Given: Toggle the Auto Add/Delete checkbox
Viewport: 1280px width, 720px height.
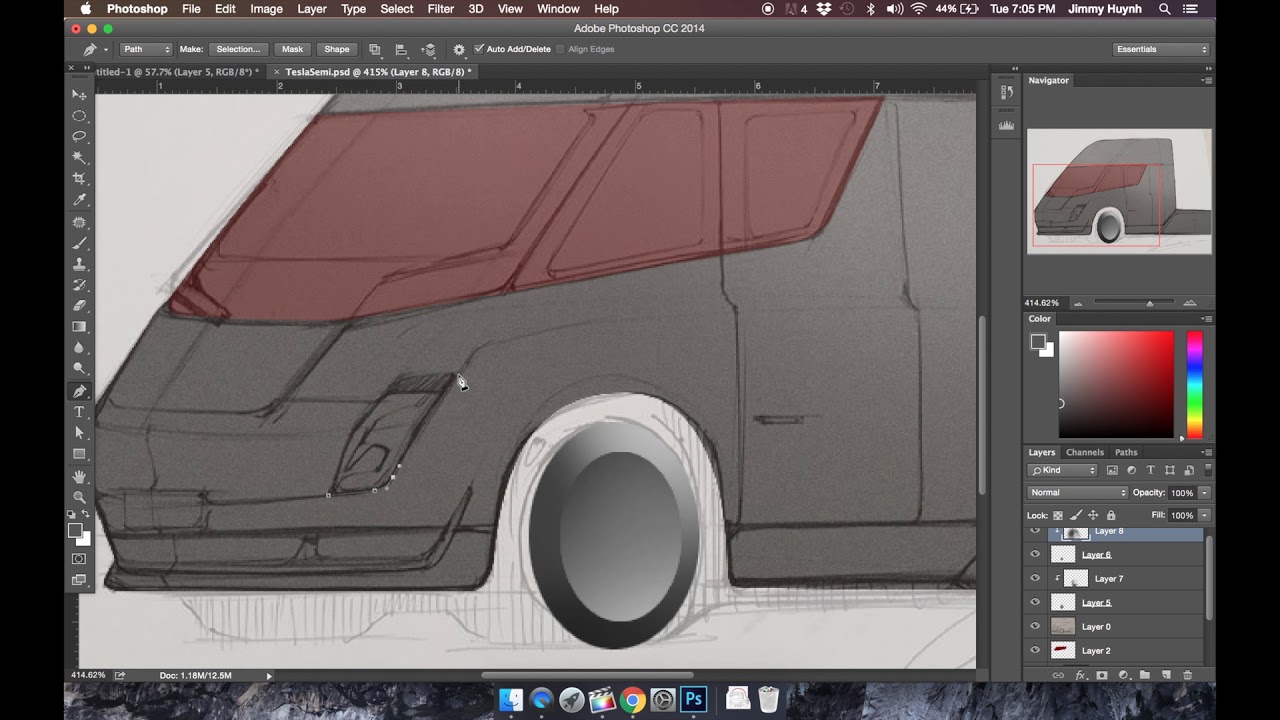Looking at the screenshot, I should pos(479,49).
